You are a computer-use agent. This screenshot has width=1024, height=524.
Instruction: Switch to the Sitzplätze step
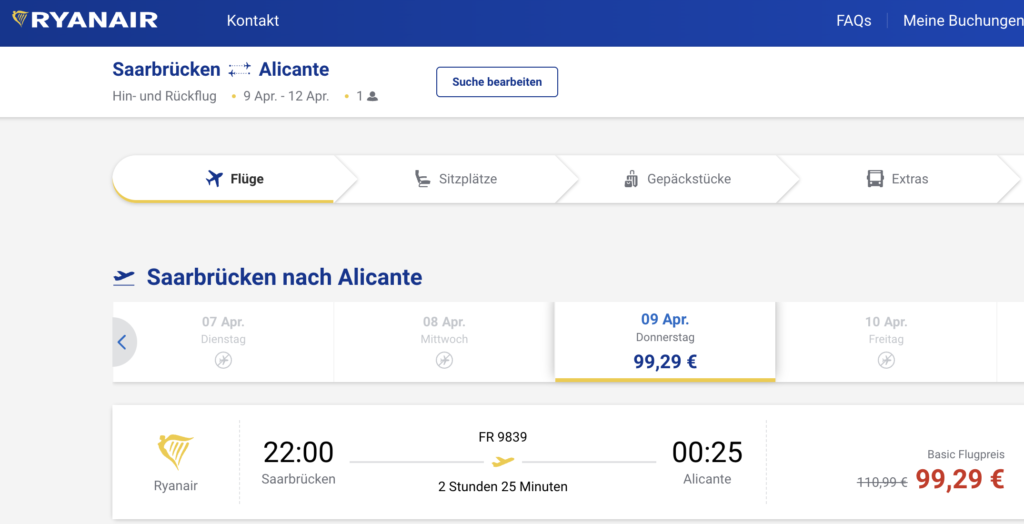click(x=456, y=179)
